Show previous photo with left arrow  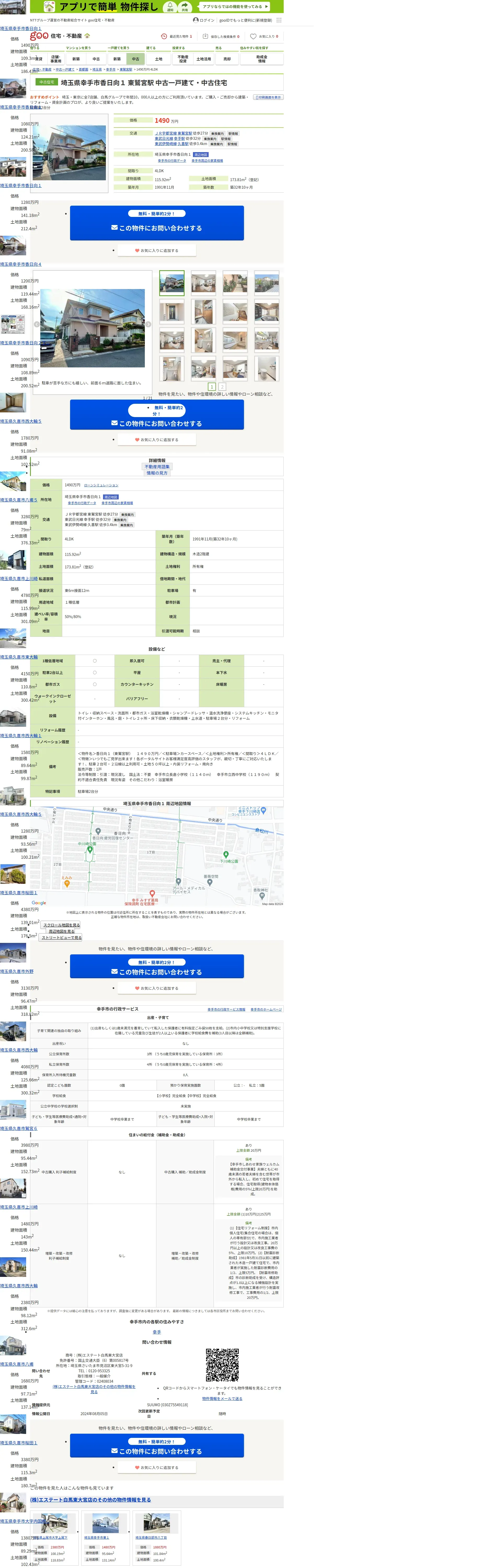pyautogui.click(x=37, y=324)
